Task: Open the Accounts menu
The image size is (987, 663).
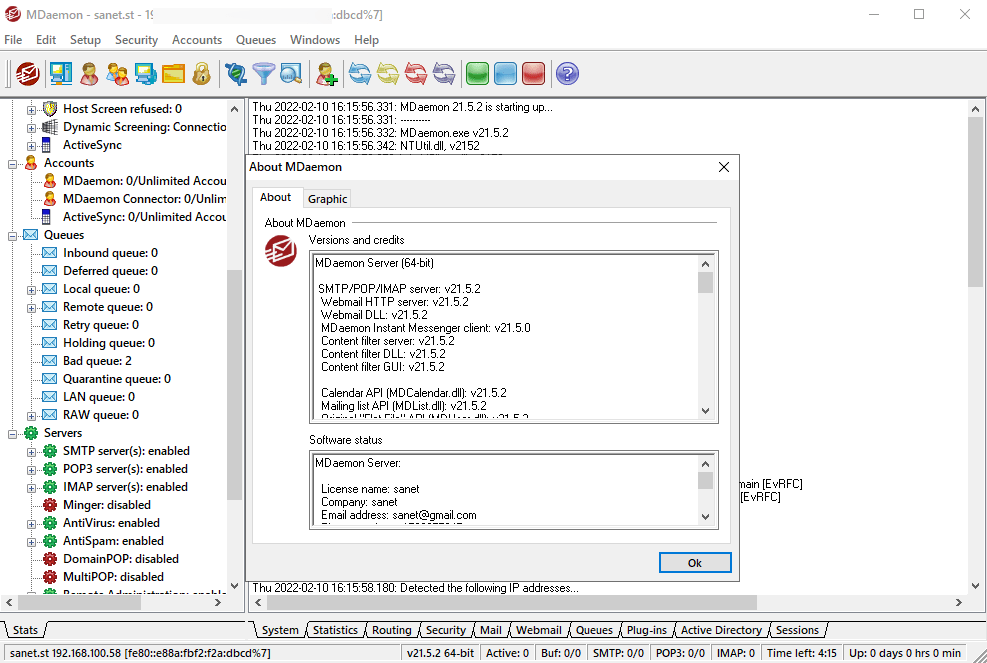Action: (x=196, y=40)
